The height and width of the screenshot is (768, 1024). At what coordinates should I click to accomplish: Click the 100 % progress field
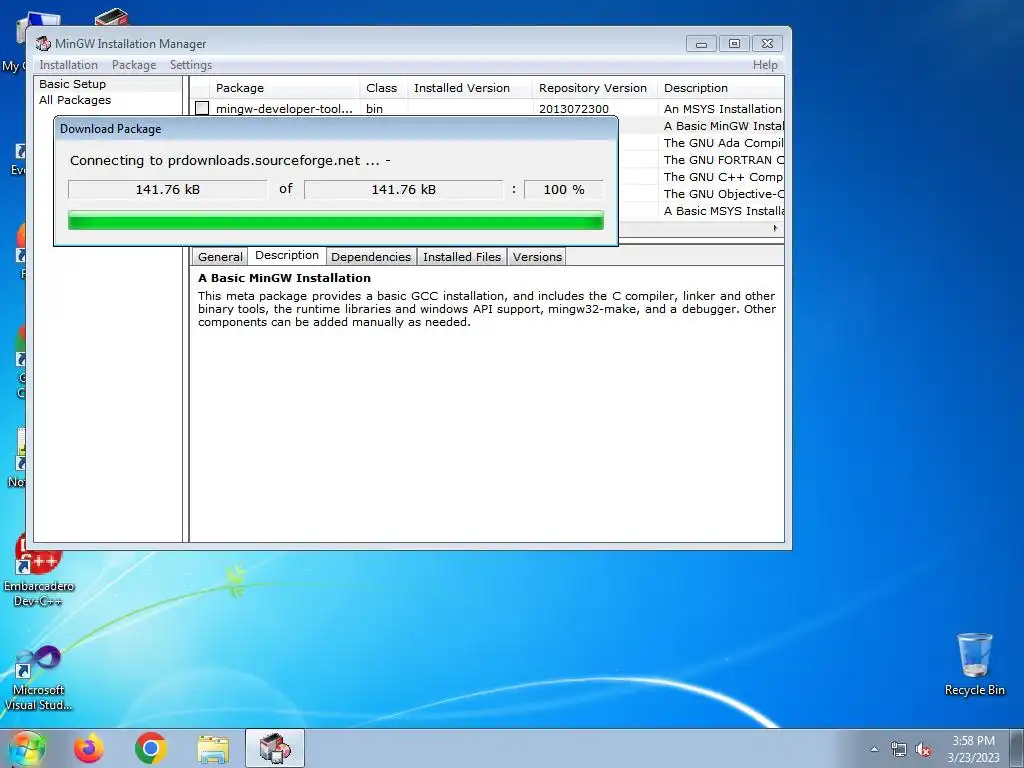click(x=564, y=189)
